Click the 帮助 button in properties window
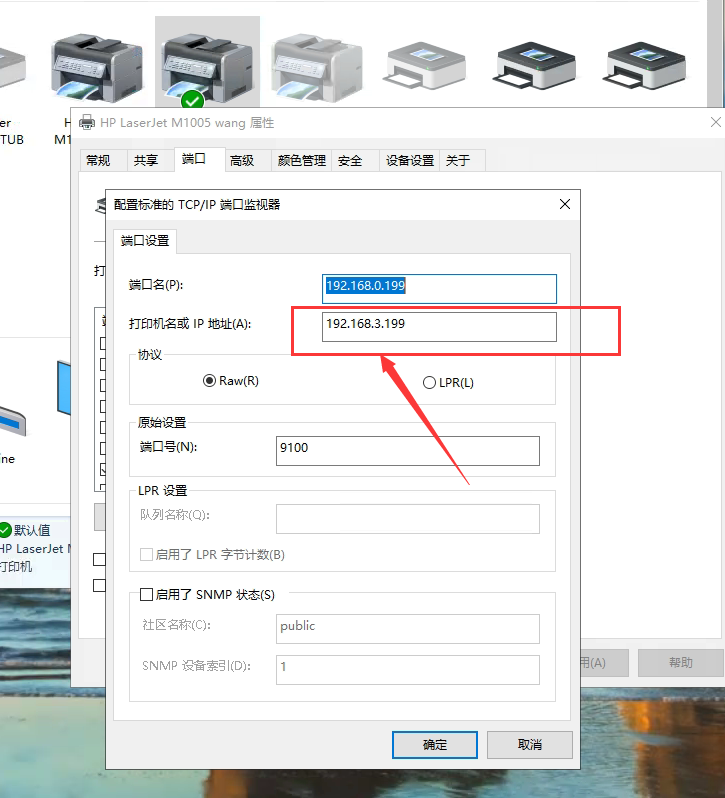The width and height of the screenshot is (725, 798). point(681,663)
